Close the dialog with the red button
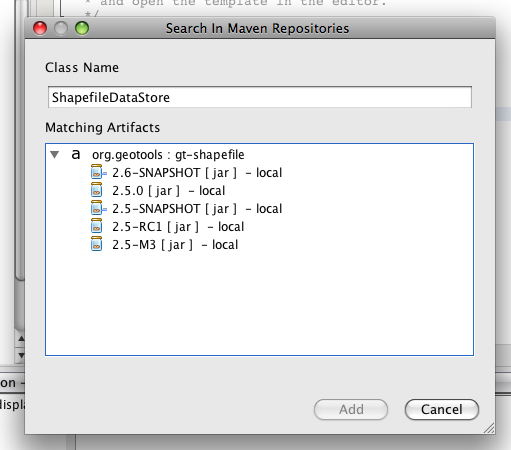 [40, 28]
